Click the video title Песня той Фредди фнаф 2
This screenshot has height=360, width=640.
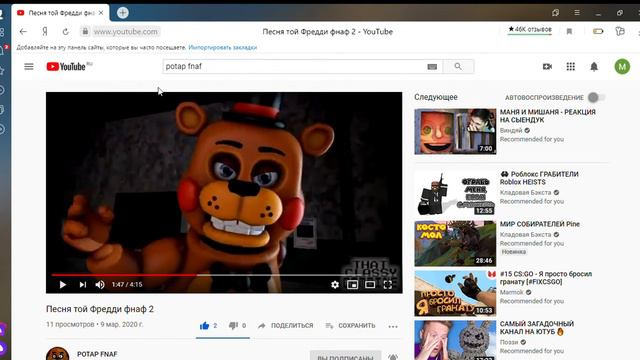pyautogui.click(x=100, y=309)
